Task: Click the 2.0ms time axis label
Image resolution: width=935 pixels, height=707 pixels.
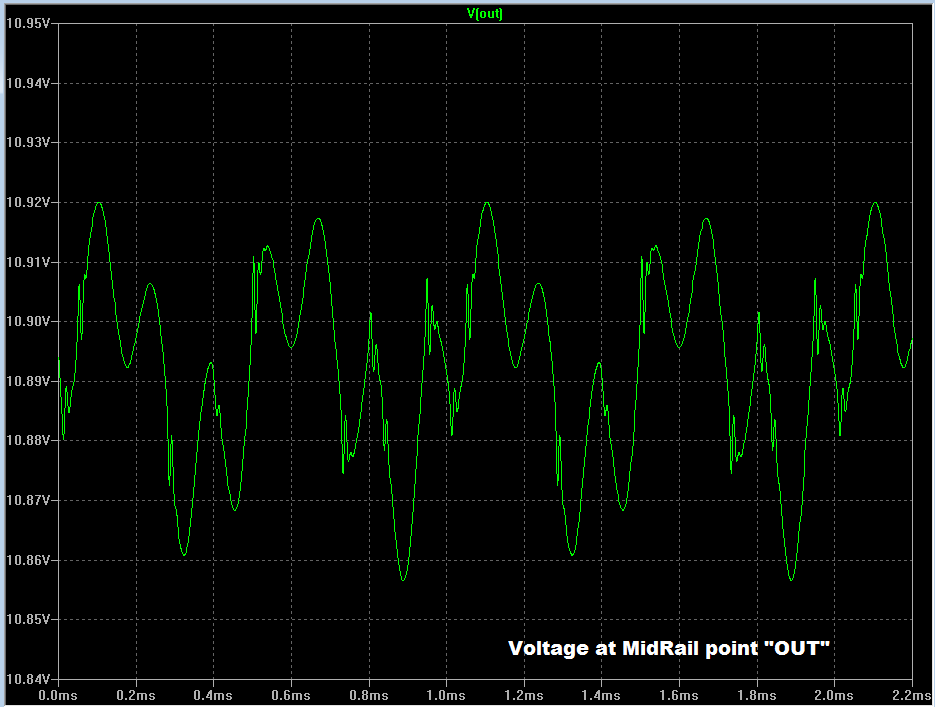Action: [x=834, y=695]
